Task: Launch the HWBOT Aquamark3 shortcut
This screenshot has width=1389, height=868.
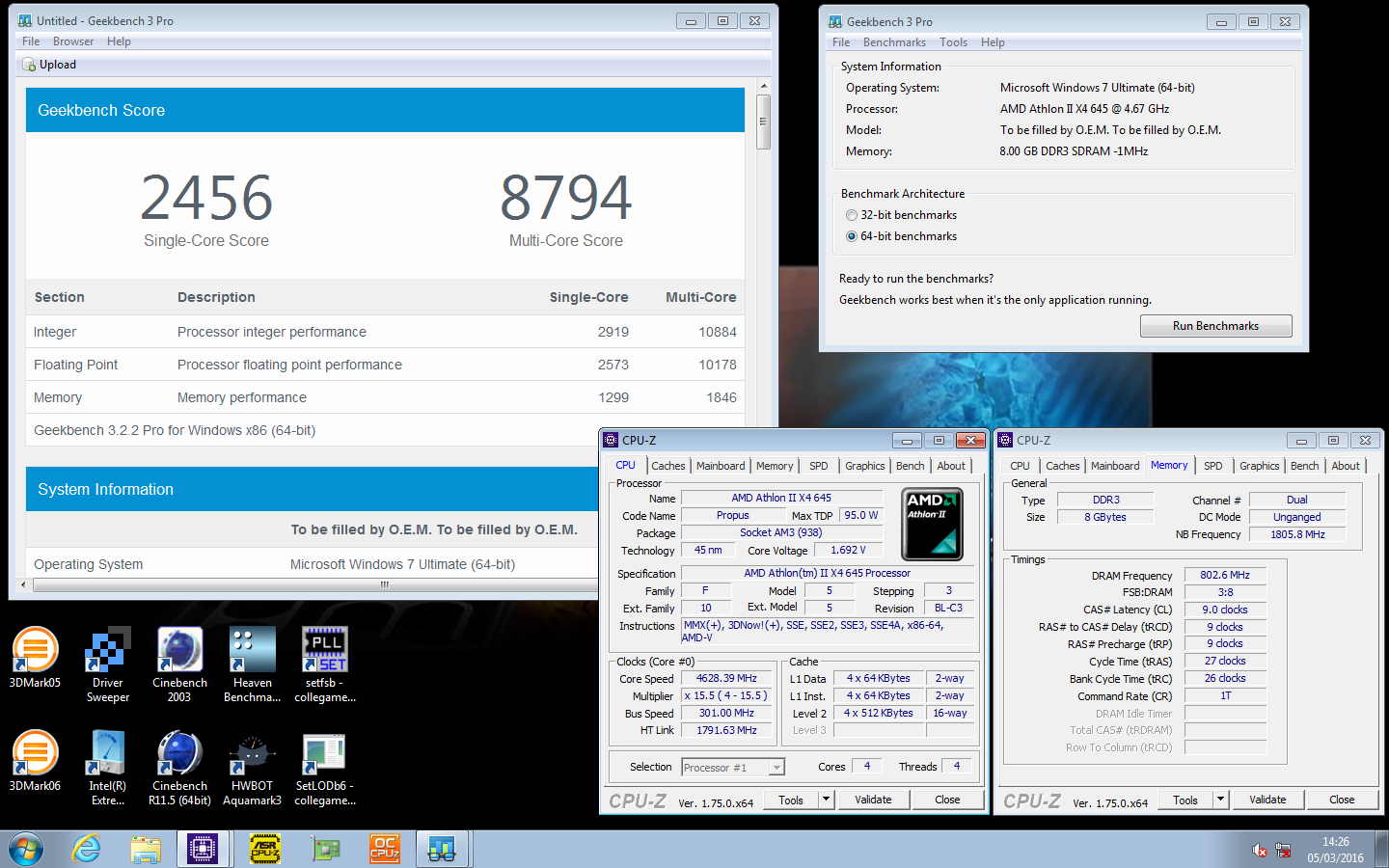Action: click(252, 768)
